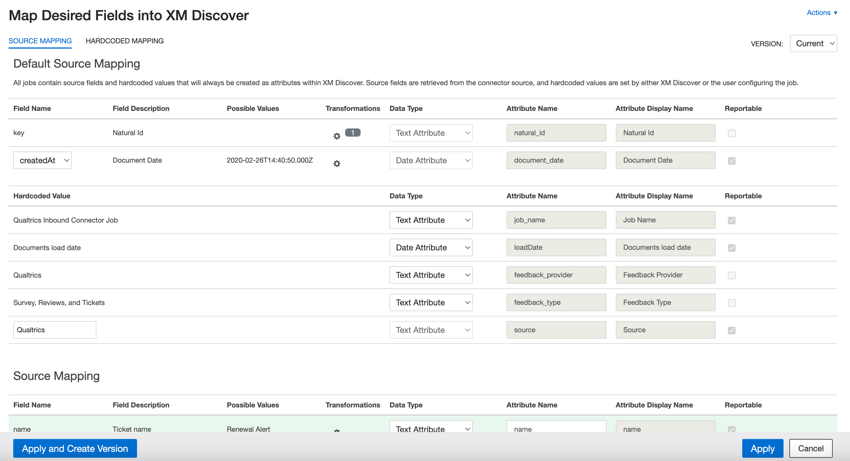
Task: Open transformations gear for key field
Action: coord(337,136)
